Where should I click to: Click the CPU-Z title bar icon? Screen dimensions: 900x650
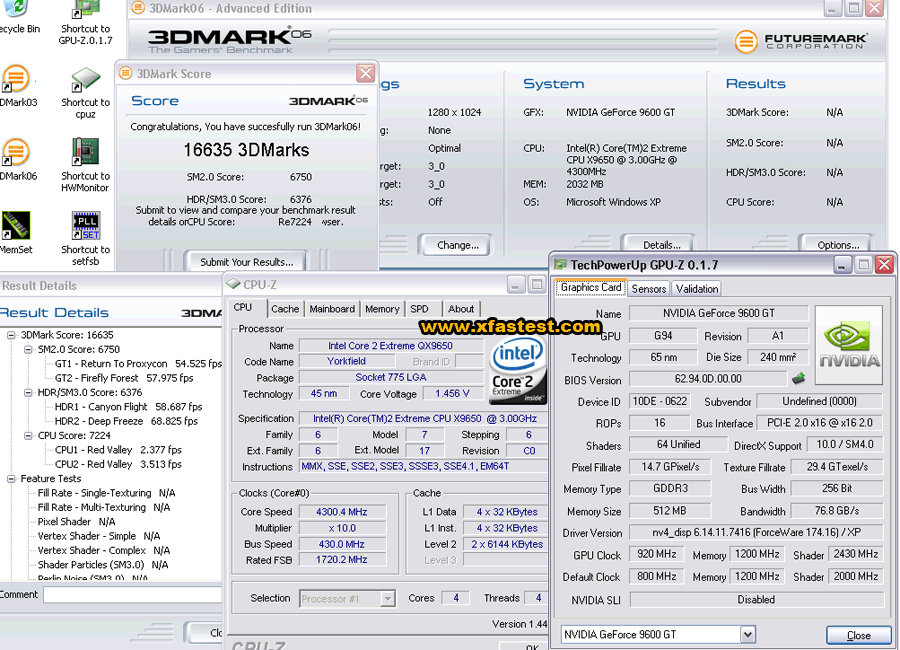[x=234, y=284]
